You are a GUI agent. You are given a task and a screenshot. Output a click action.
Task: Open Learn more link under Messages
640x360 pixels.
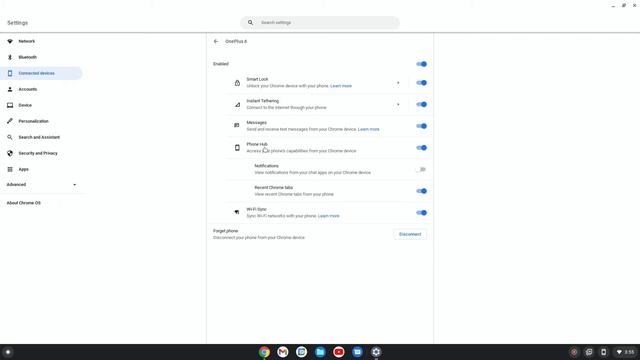point(369,129)
